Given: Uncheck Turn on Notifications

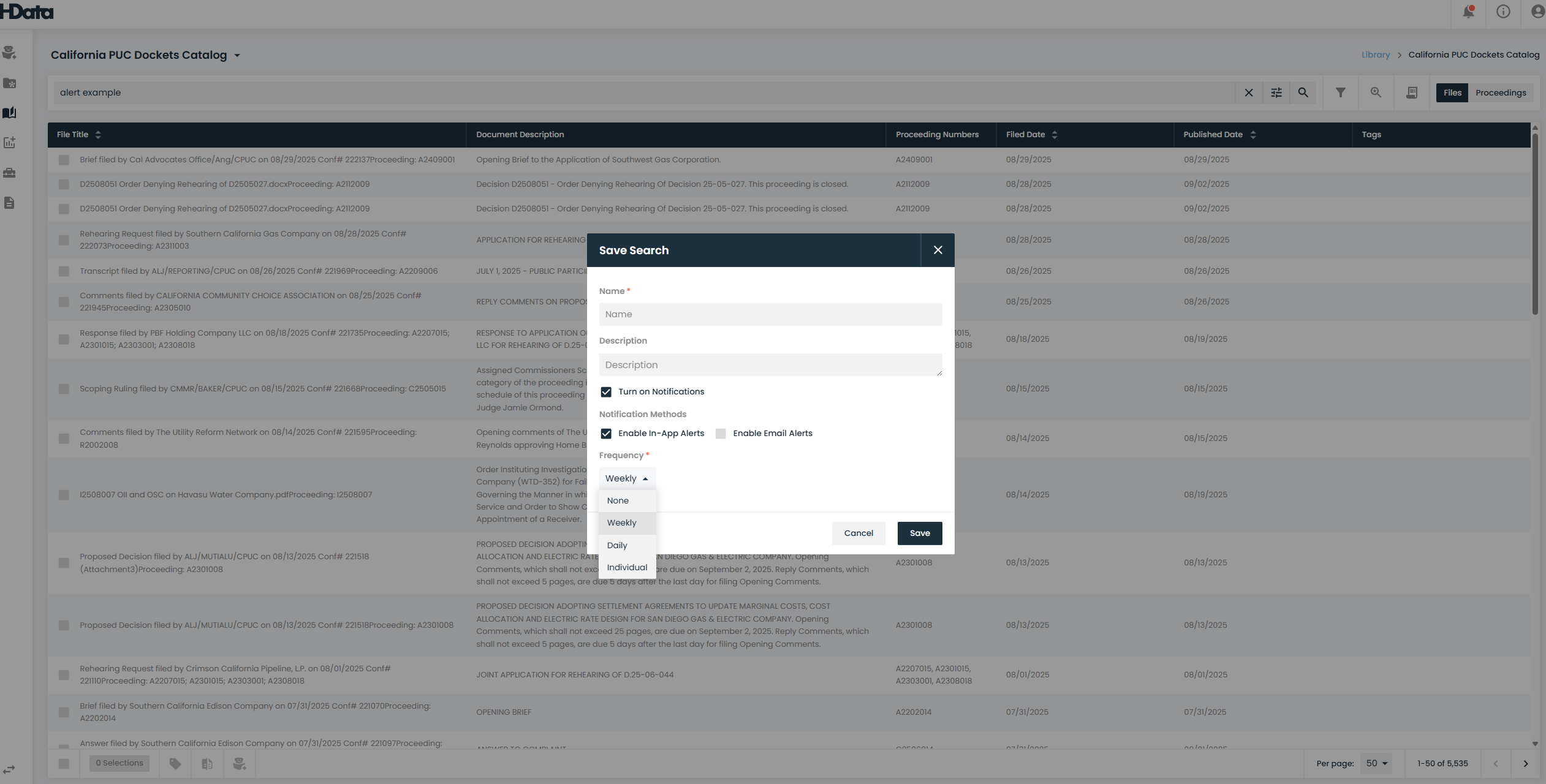Looking at the screenshot, I should tap(606, 392).
